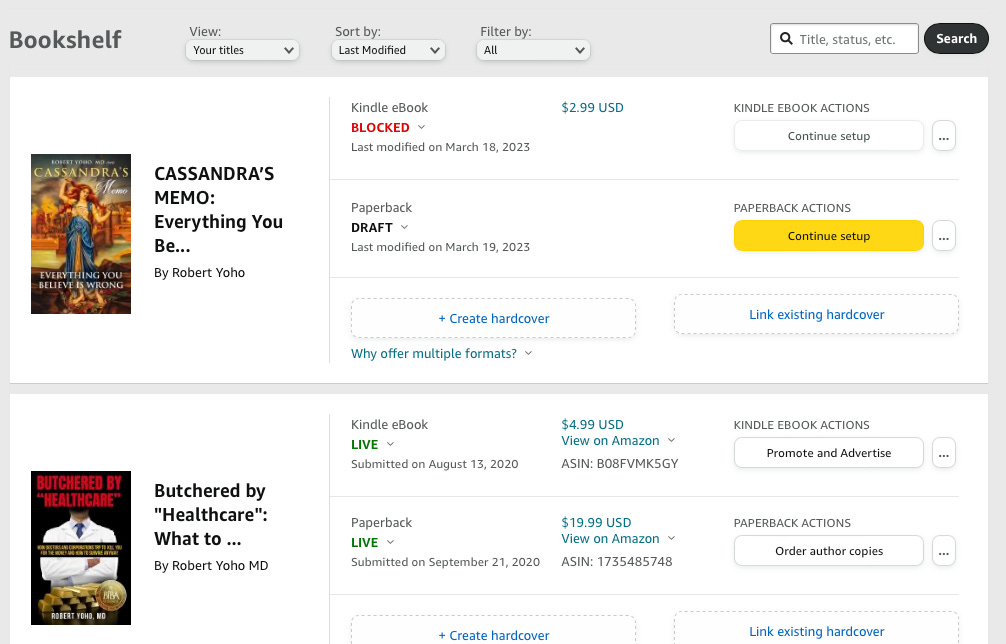Screen dimensions: 1006x644
Task: Open ellipsis menu for Butchered Kindle eBook
Action: pyautogui.click(x=944, y=453)
